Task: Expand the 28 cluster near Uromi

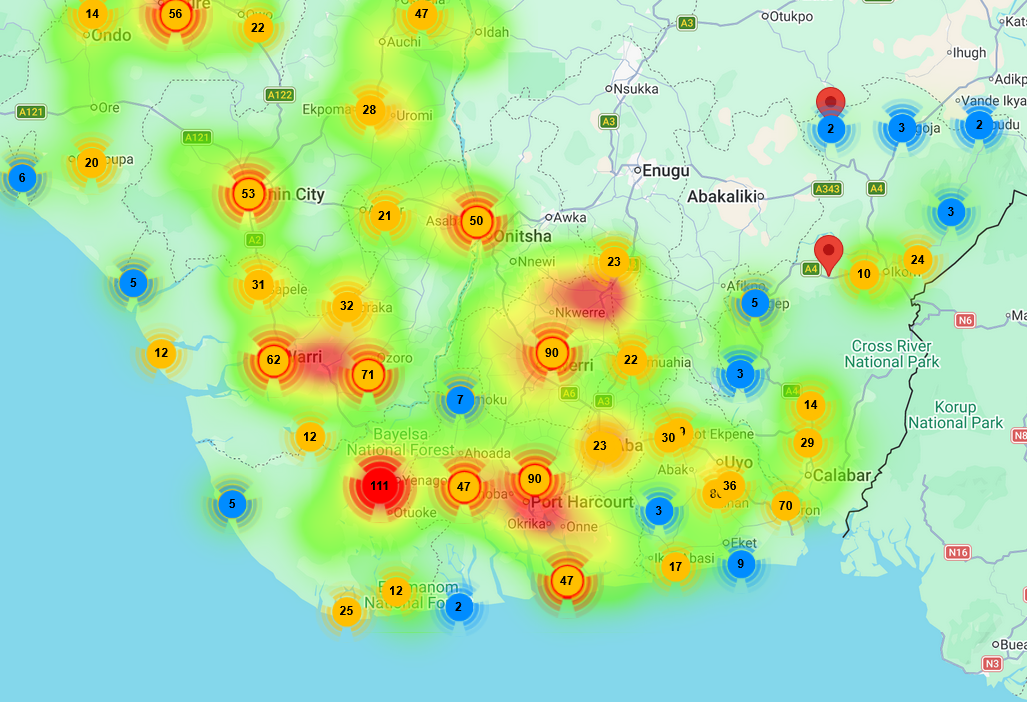Action: point(369,110)
